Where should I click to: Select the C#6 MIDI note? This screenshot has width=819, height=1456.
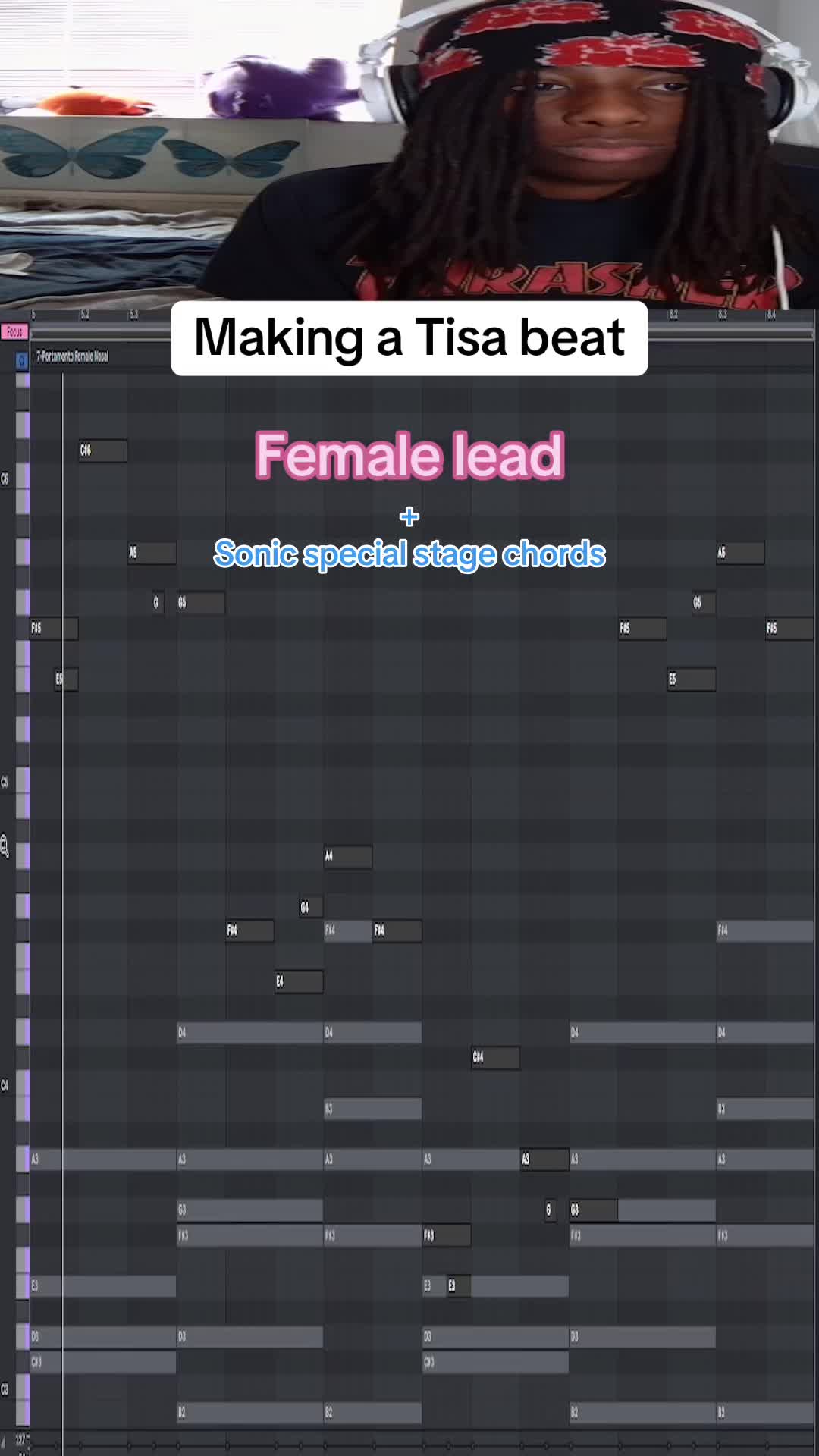pyautogui.click(x=103, y=450)
